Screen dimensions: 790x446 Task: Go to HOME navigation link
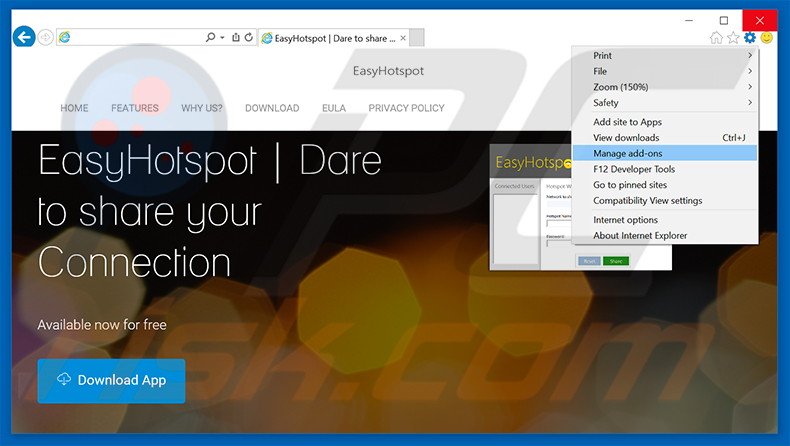(x=74, y=108)
